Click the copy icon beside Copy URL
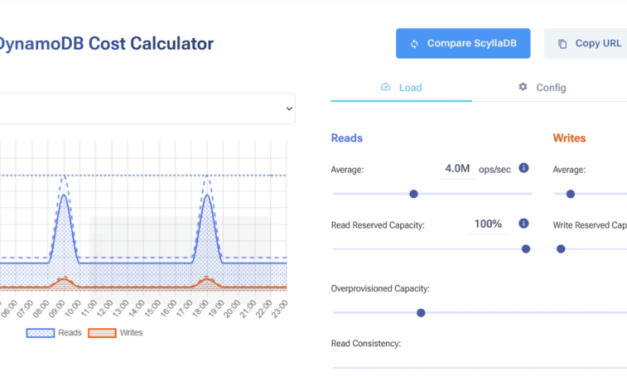This screenshot has height=376, width=627. tap(562, 44)
